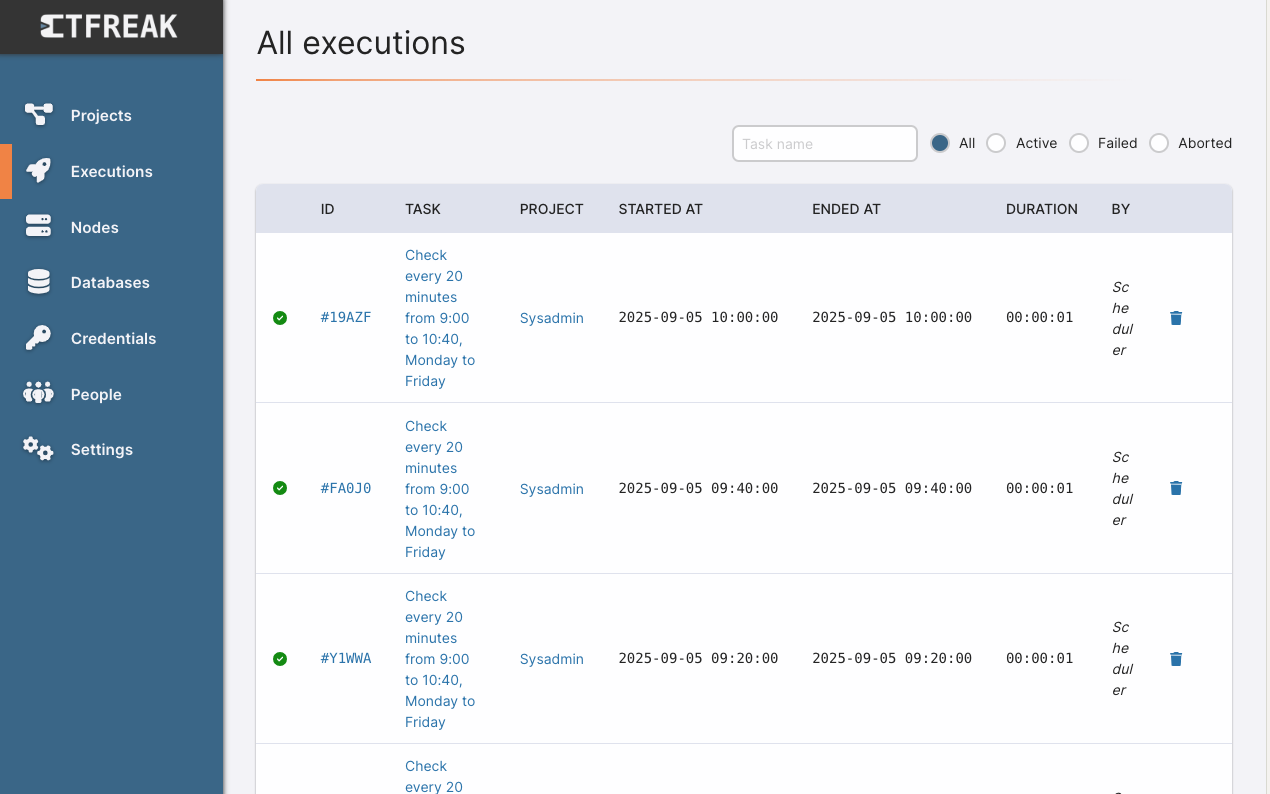The height and width of the screenshot is (794, 1270).
Task: Open Sysadmin project in #FA0J0 row
Action: click(552, 489)
